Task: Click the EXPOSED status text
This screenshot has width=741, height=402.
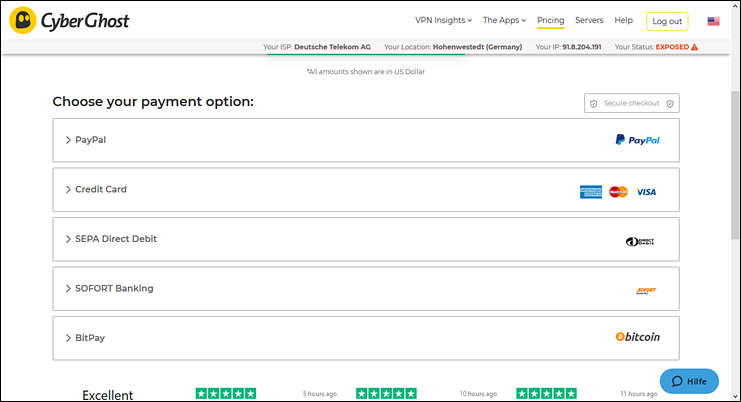Action: click(672, 47)
